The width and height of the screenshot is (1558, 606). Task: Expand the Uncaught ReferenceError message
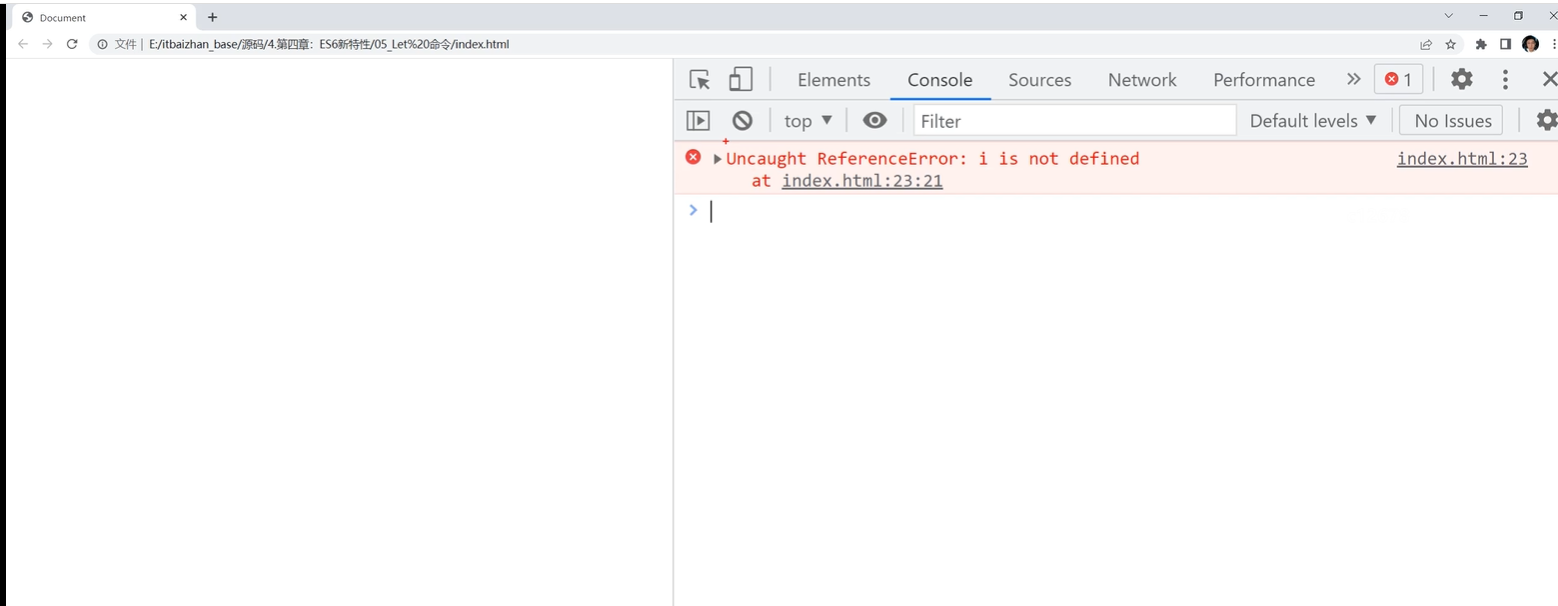click(x=718, y=159)
